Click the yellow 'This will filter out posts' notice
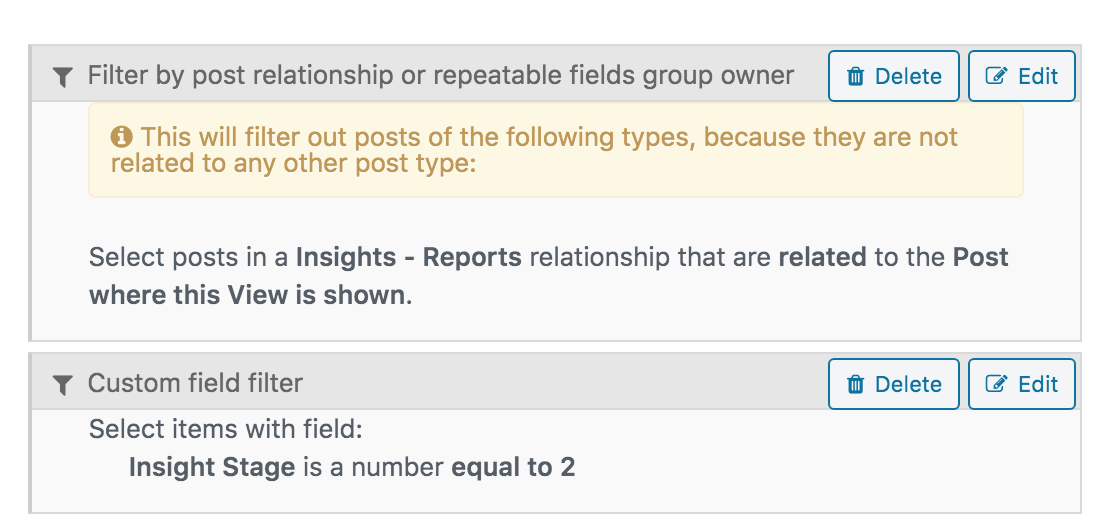The height and width of the screenshot is (532, 1098). pos(556,150)
